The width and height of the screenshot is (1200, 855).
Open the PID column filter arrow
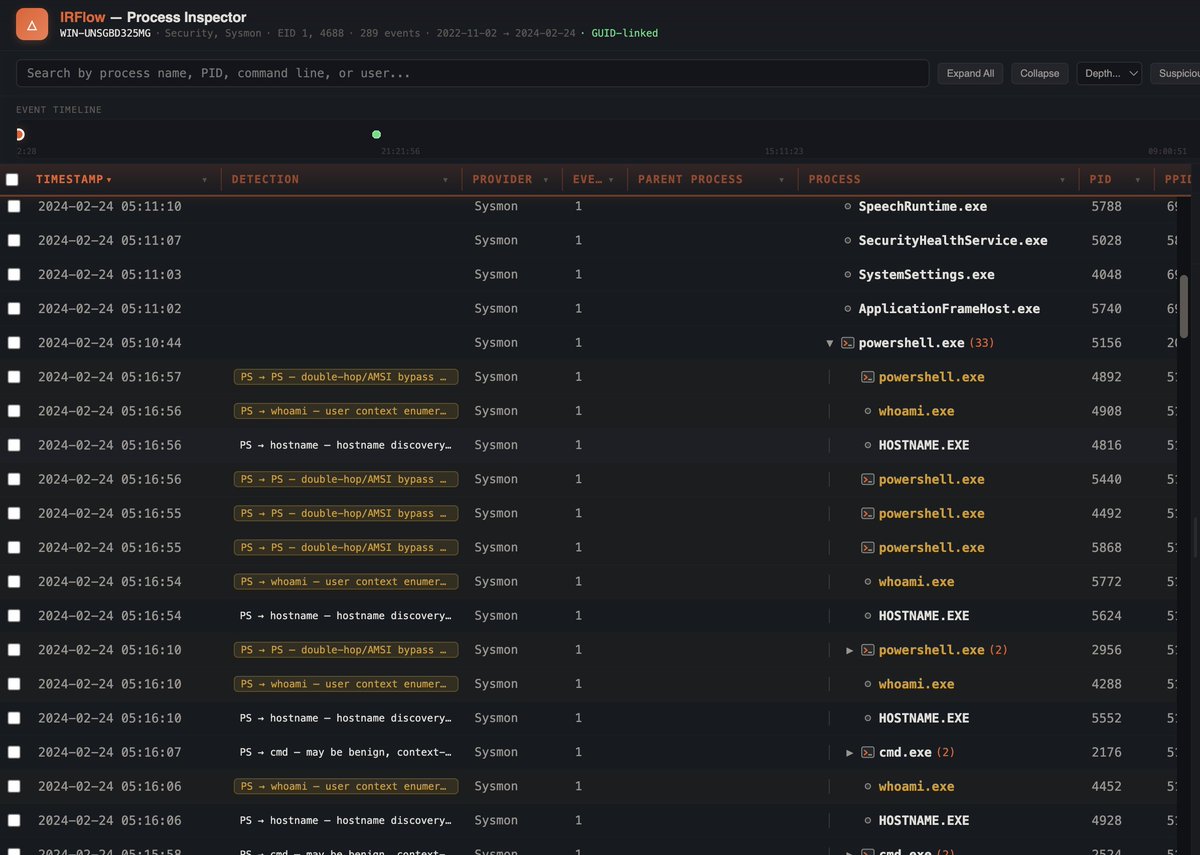click(x=1138, y=180)
